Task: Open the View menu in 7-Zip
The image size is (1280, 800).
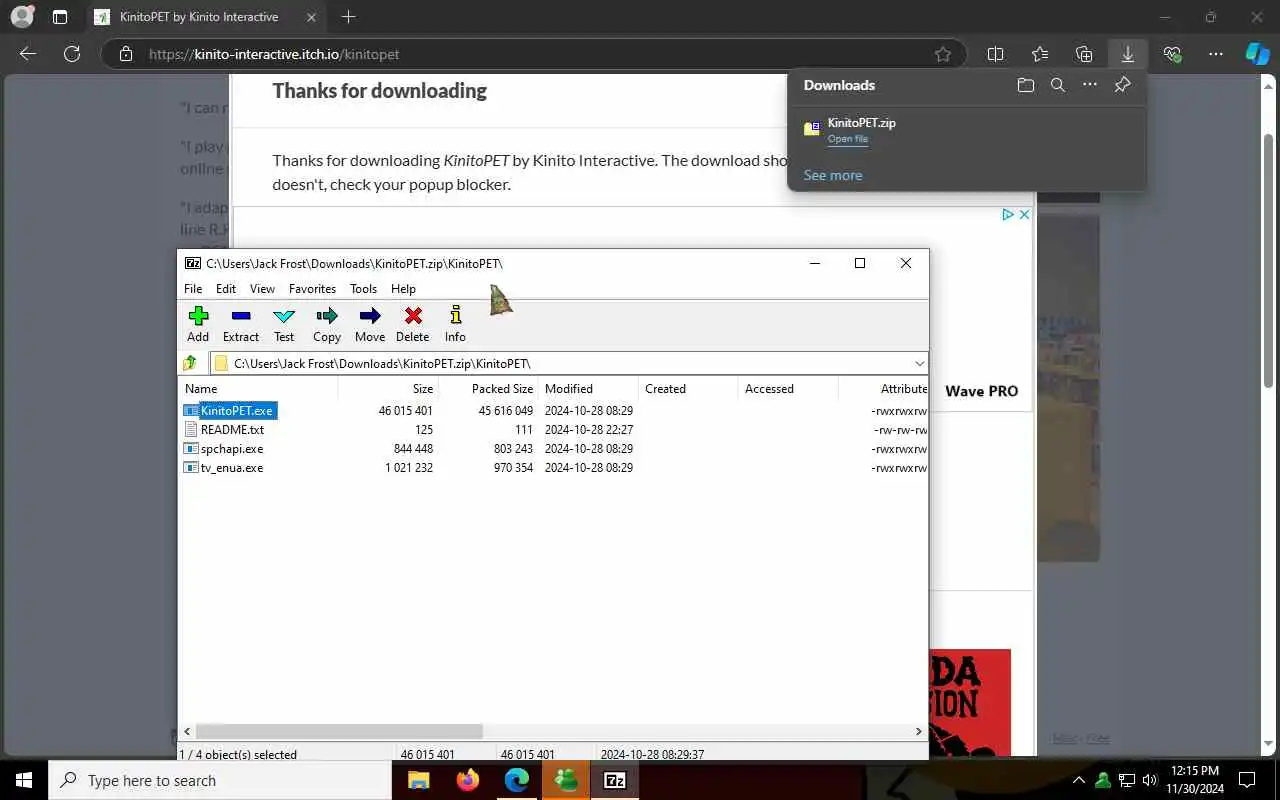Action: click(x=262, y=289)
